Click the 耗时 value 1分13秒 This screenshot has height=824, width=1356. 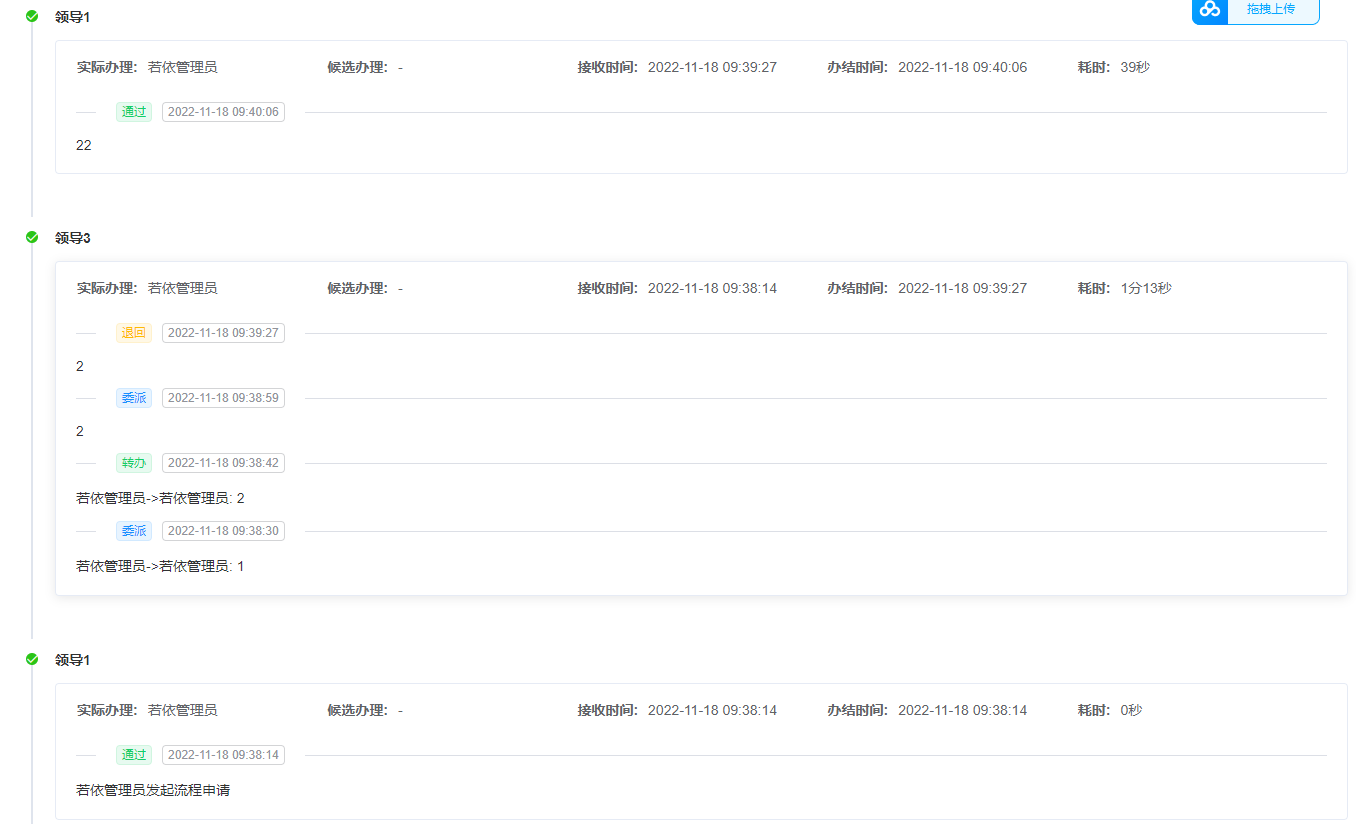1146,288
